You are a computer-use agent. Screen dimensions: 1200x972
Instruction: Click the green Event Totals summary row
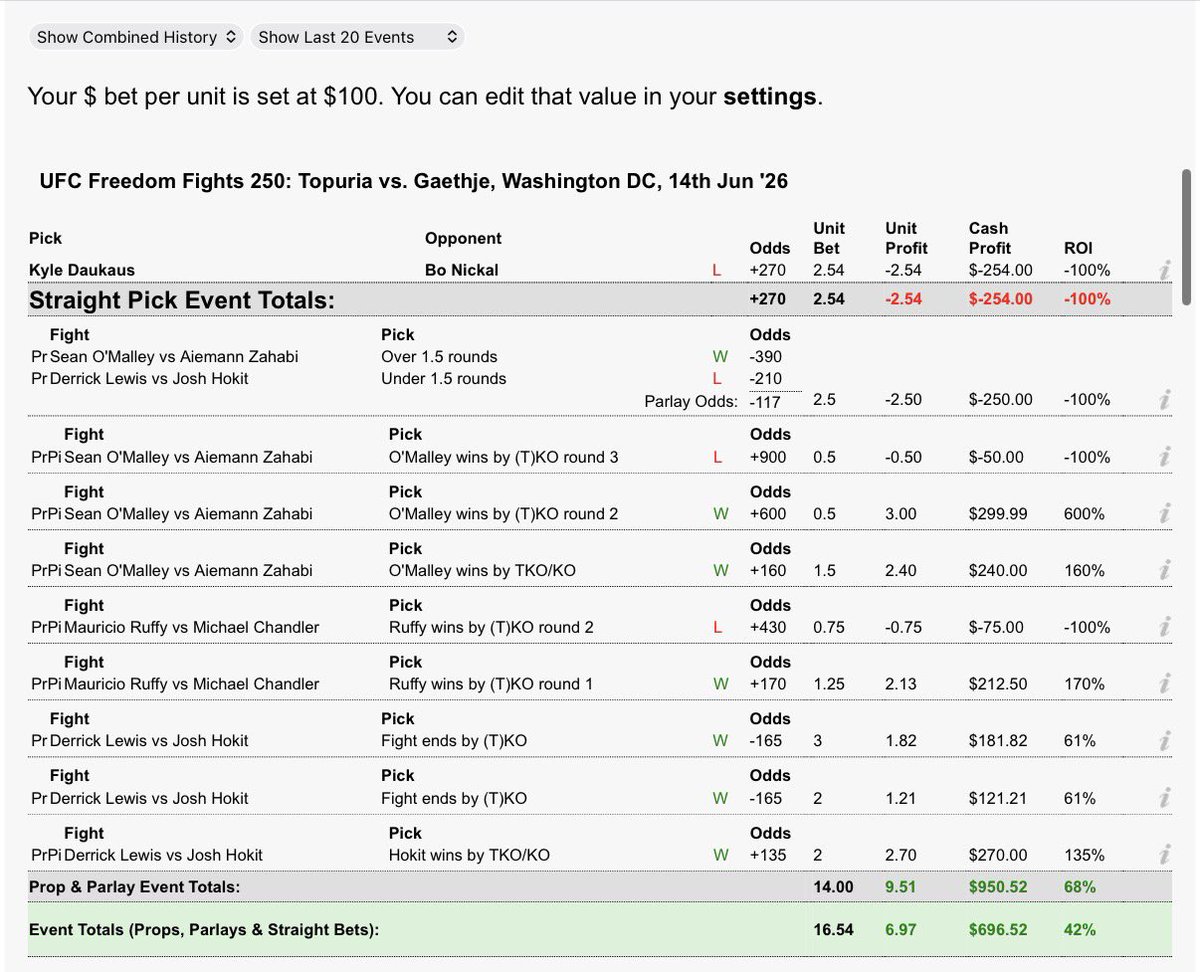click(x=600, y=929)
